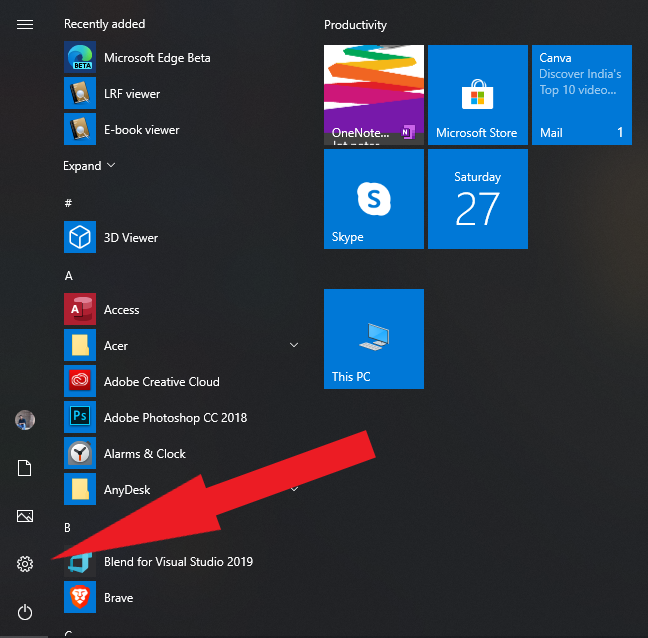Click the B letter index header
Image resolution: width=648 pixels, height=638 pixels.
[67, 528]
